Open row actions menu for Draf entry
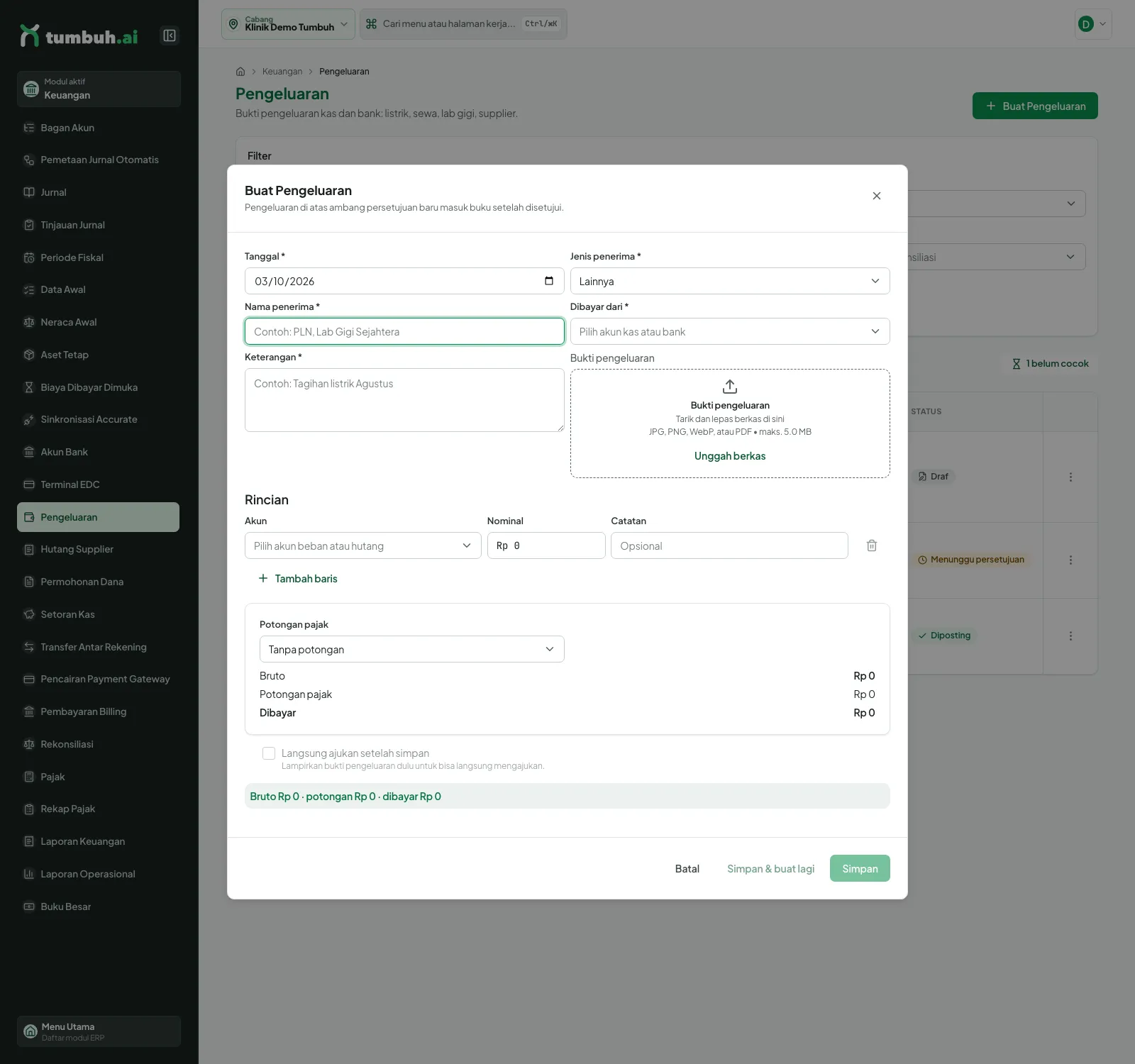 coord(1070,477)
